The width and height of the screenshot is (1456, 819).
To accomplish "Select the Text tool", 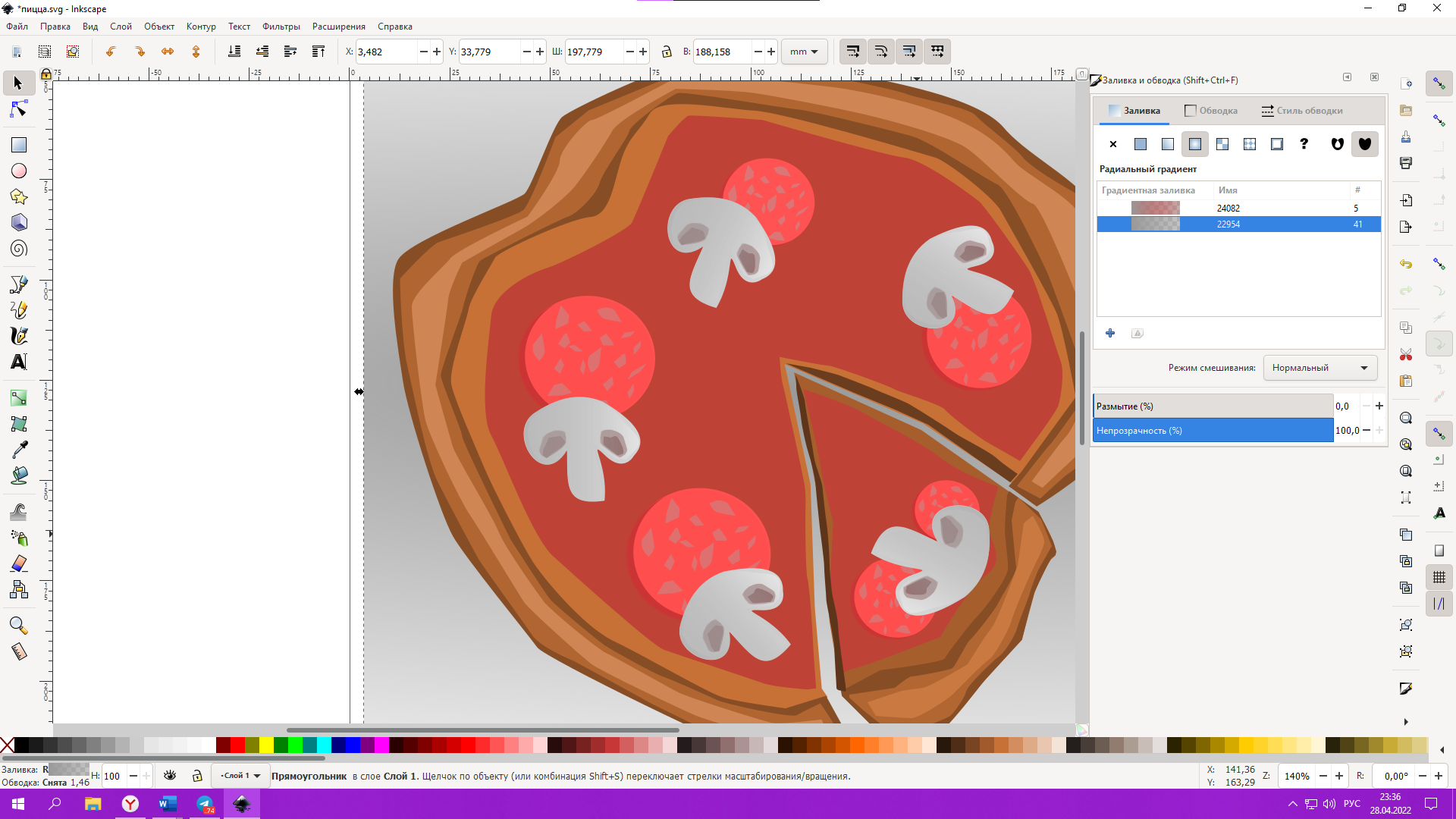I will [x=19, y=362].
